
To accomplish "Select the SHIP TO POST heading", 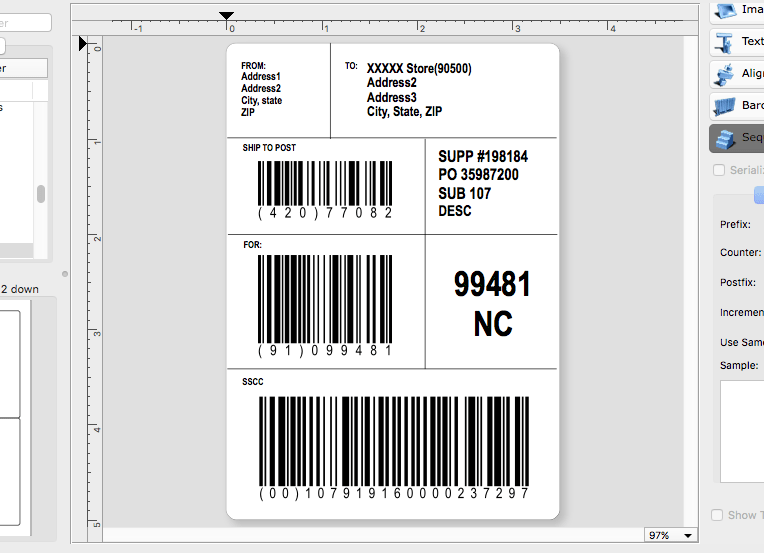I will pos(269,148).
